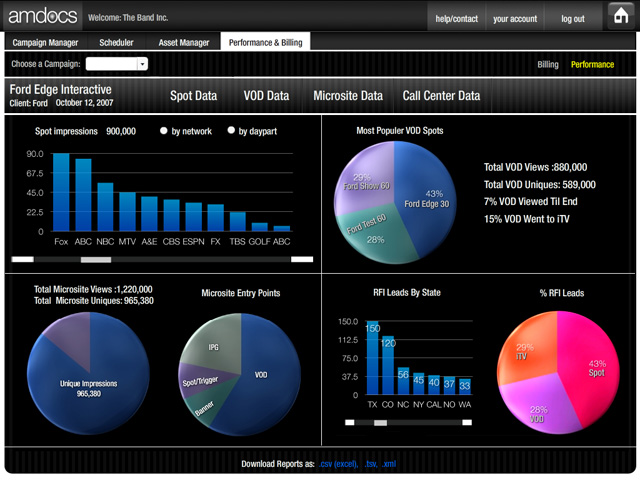This screenshot has height=480, width=640.
Task: Click right end of RFI Leads scrollbar
Action: (467, 422)
